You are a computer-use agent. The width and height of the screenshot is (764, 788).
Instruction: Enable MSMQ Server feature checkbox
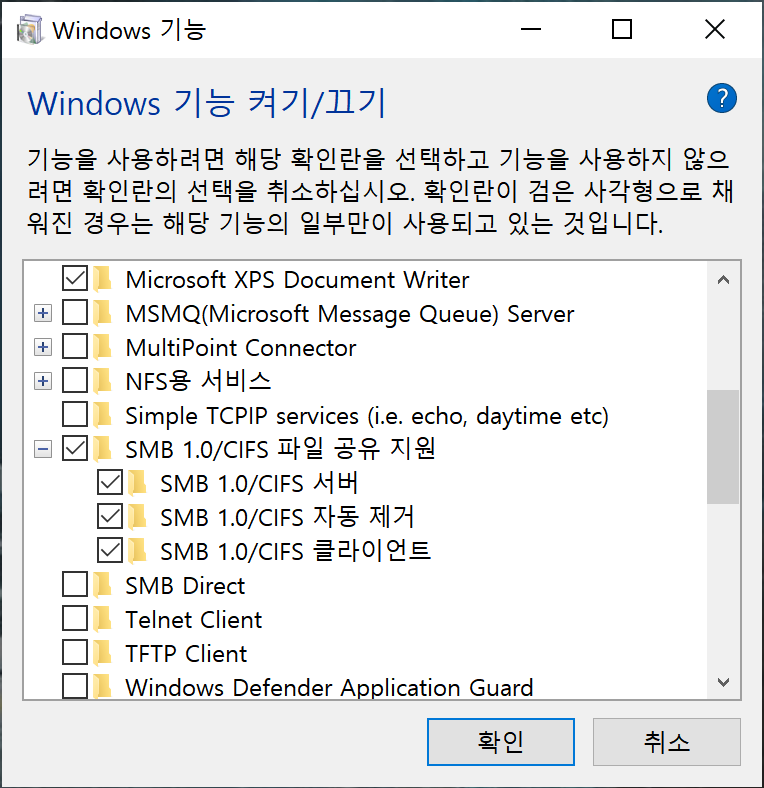pyautogui.click(x=75, y=313)
